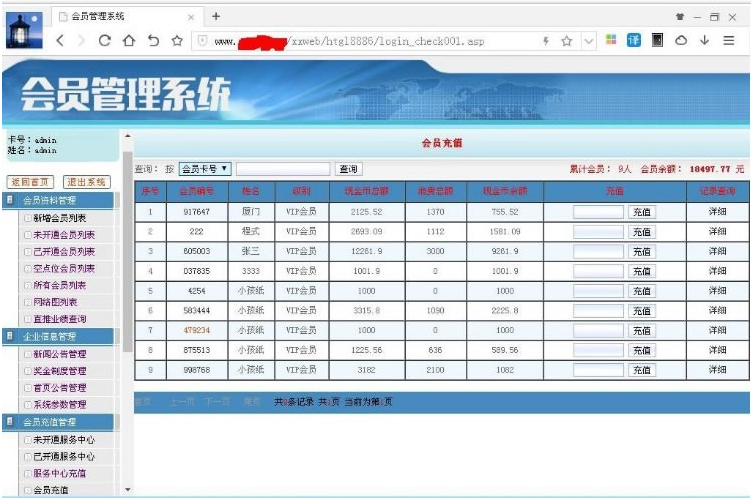Open 系统参数管理 in the sidebar

pos(59,404)
